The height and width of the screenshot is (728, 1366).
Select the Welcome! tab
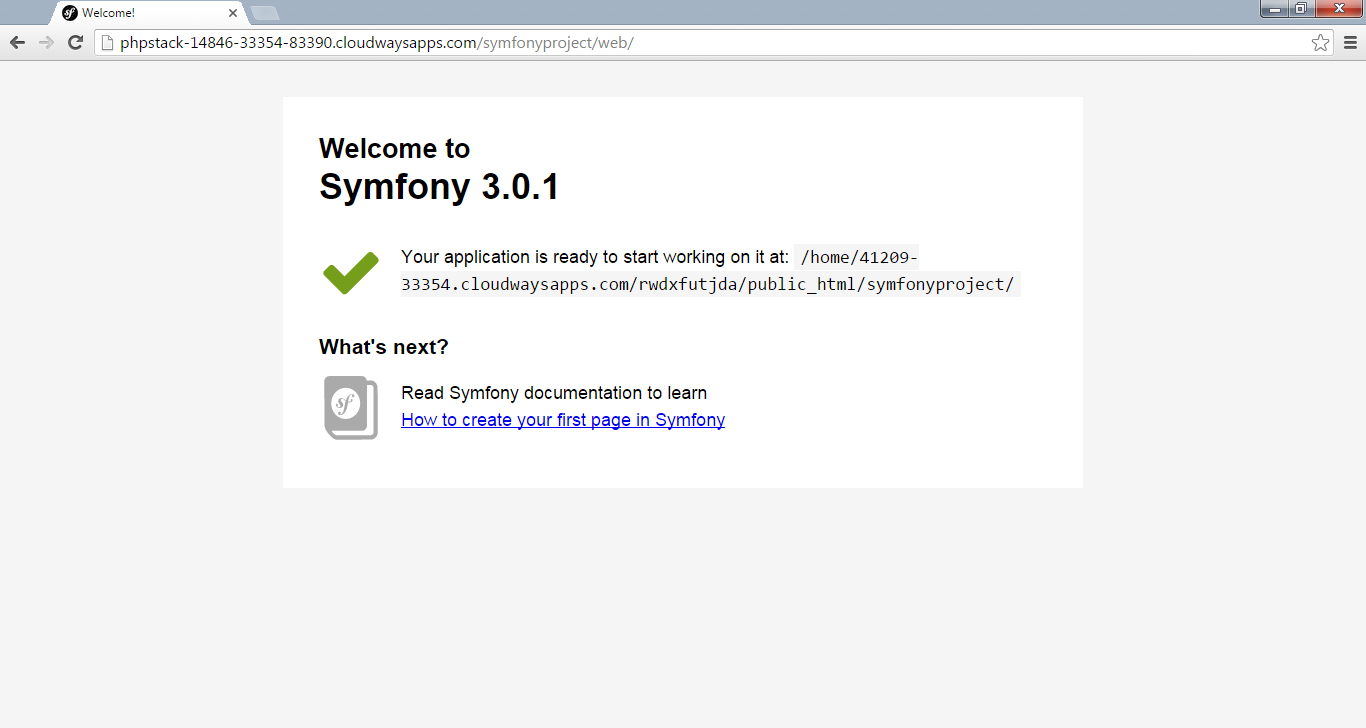pyautogui.click(x=150, y=13)
